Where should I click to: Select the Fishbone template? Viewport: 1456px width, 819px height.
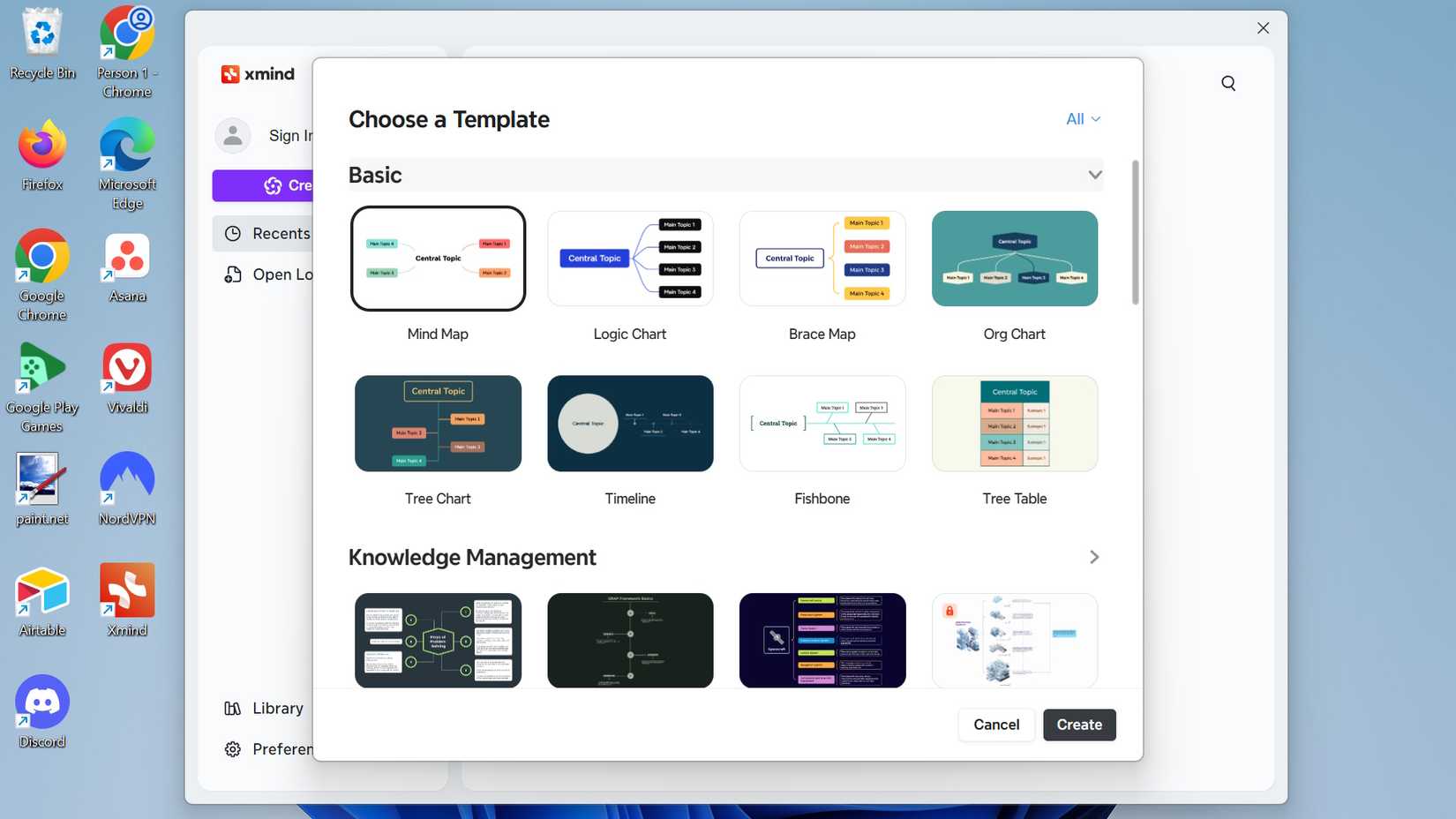coord(822,424)
